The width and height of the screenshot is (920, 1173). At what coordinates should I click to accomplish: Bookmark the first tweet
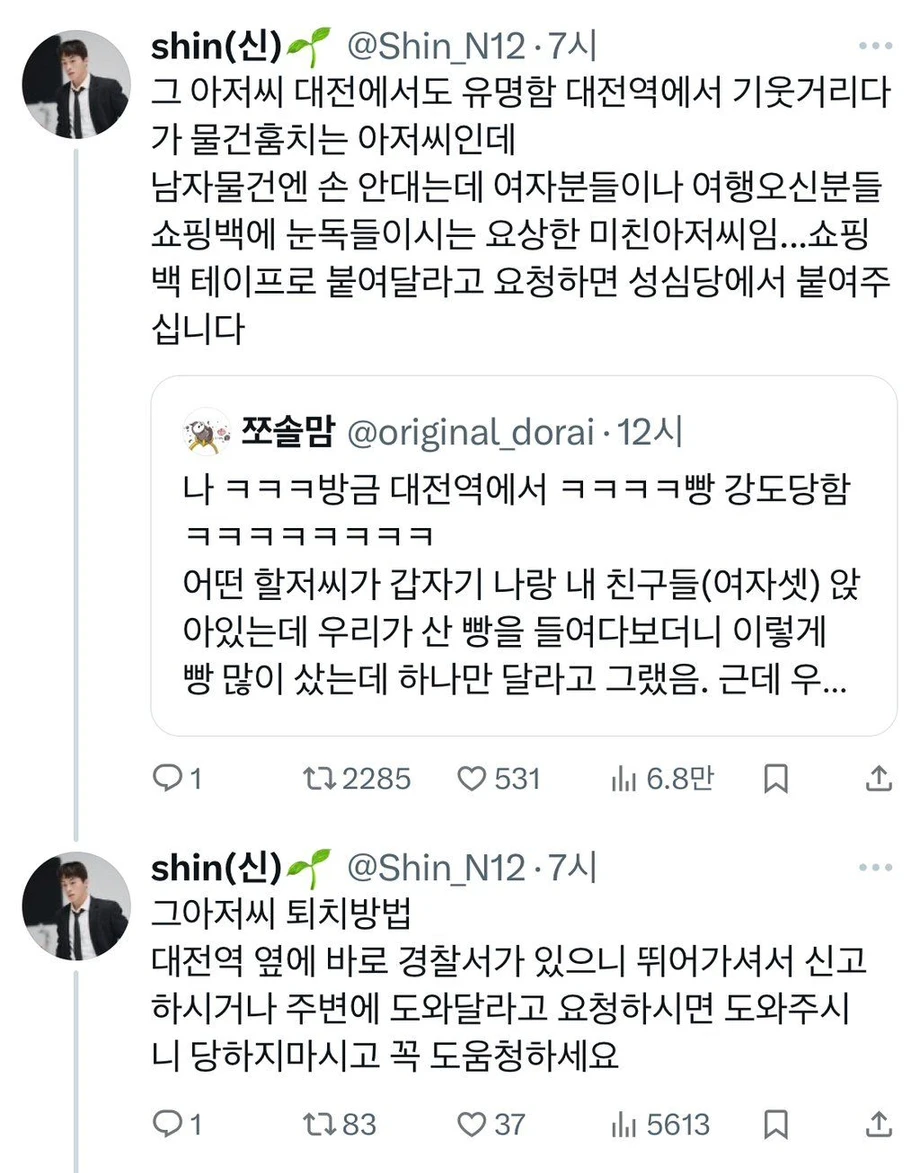click(776, 779)
